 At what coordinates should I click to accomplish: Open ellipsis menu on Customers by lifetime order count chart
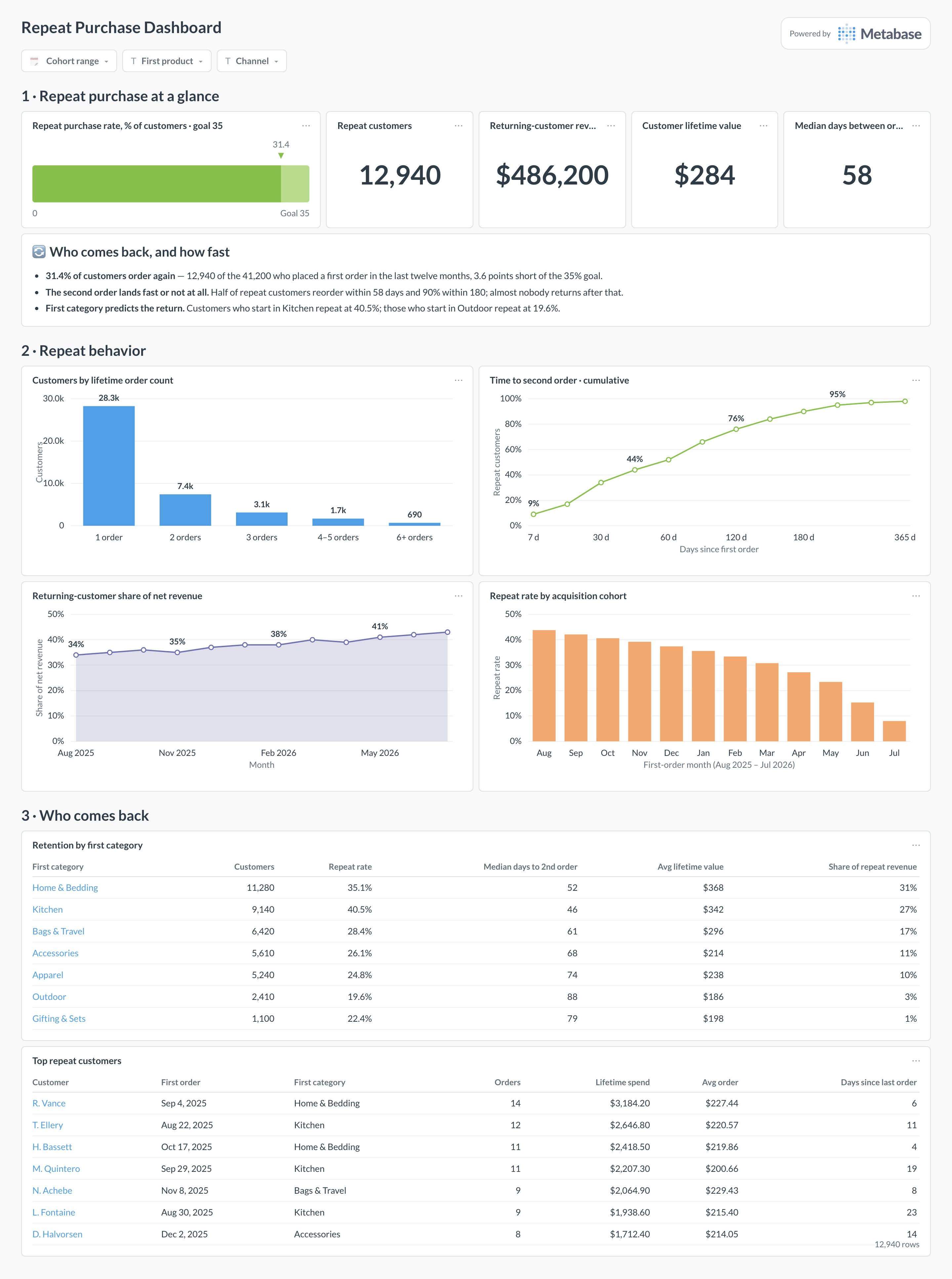459,380
